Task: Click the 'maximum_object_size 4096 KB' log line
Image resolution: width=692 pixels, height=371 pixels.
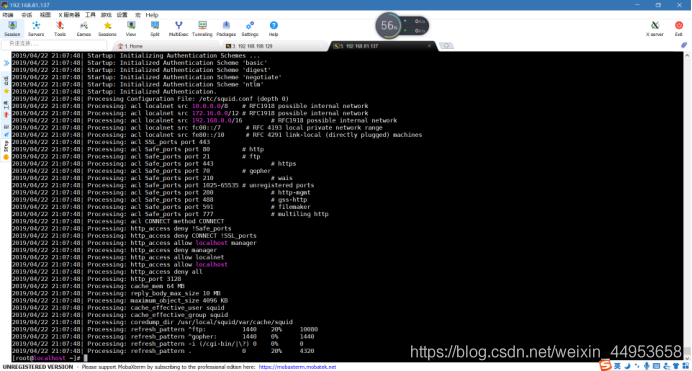Action: coord(120,300)
